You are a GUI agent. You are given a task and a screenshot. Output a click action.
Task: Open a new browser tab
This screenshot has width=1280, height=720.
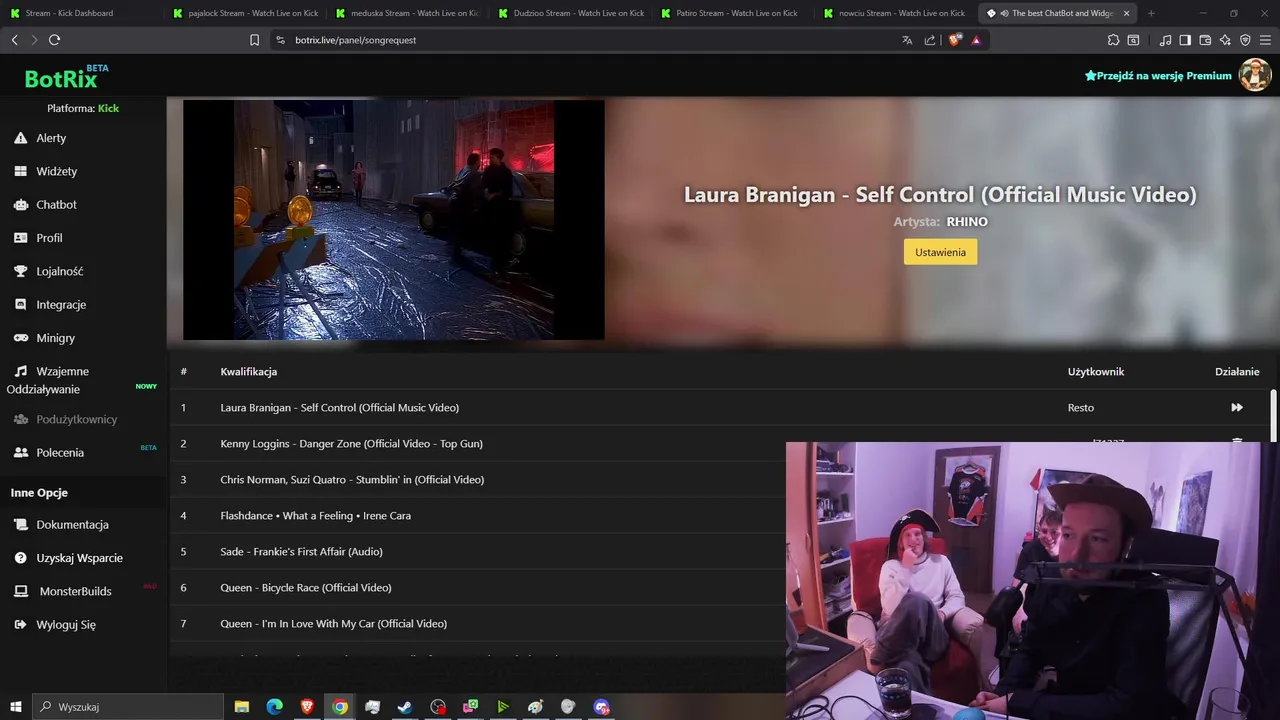pyautogui.click(x=1151, y=13)
